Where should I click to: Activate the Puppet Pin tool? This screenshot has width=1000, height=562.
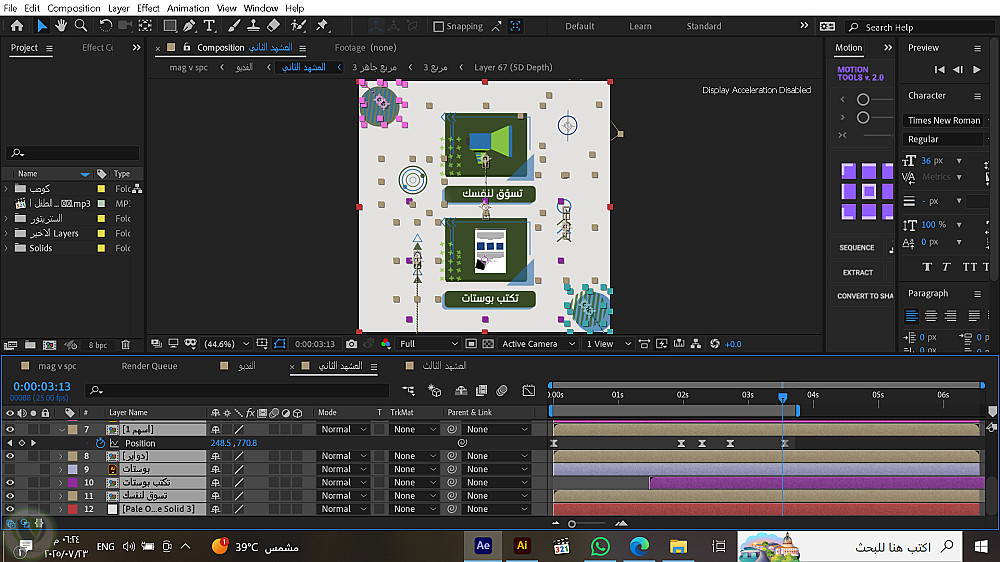323,26
